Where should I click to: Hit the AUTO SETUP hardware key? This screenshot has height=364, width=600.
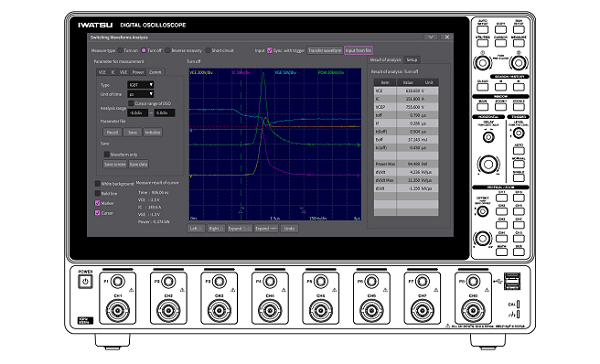pyautogui.click(x=483, y=29)
